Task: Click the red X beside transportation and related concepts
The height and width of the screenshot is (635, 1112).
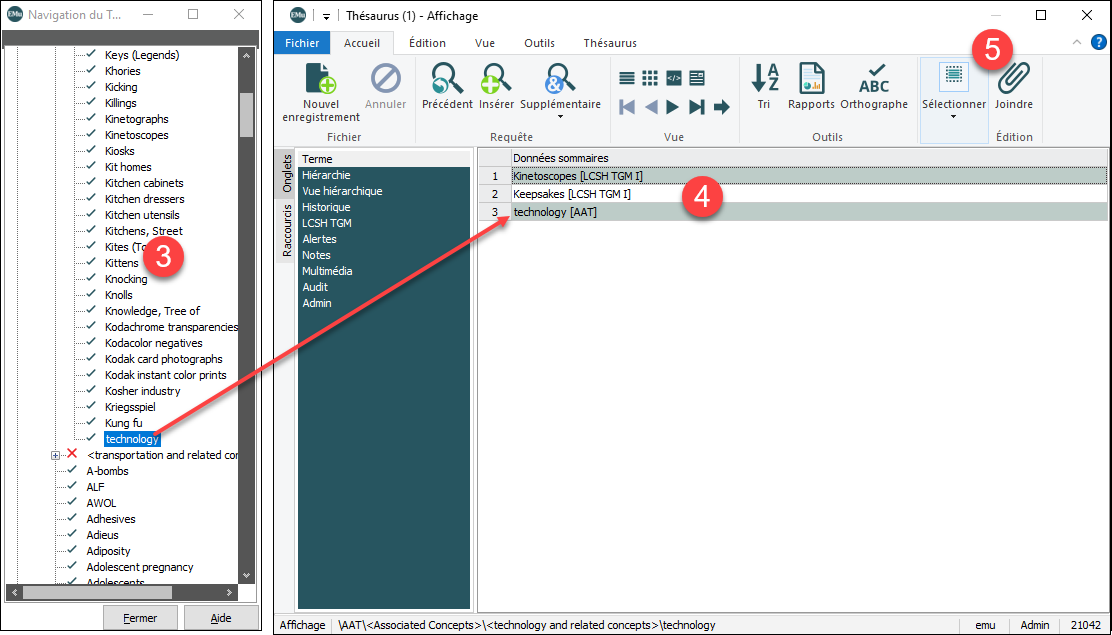Action: tap(72, 455)
